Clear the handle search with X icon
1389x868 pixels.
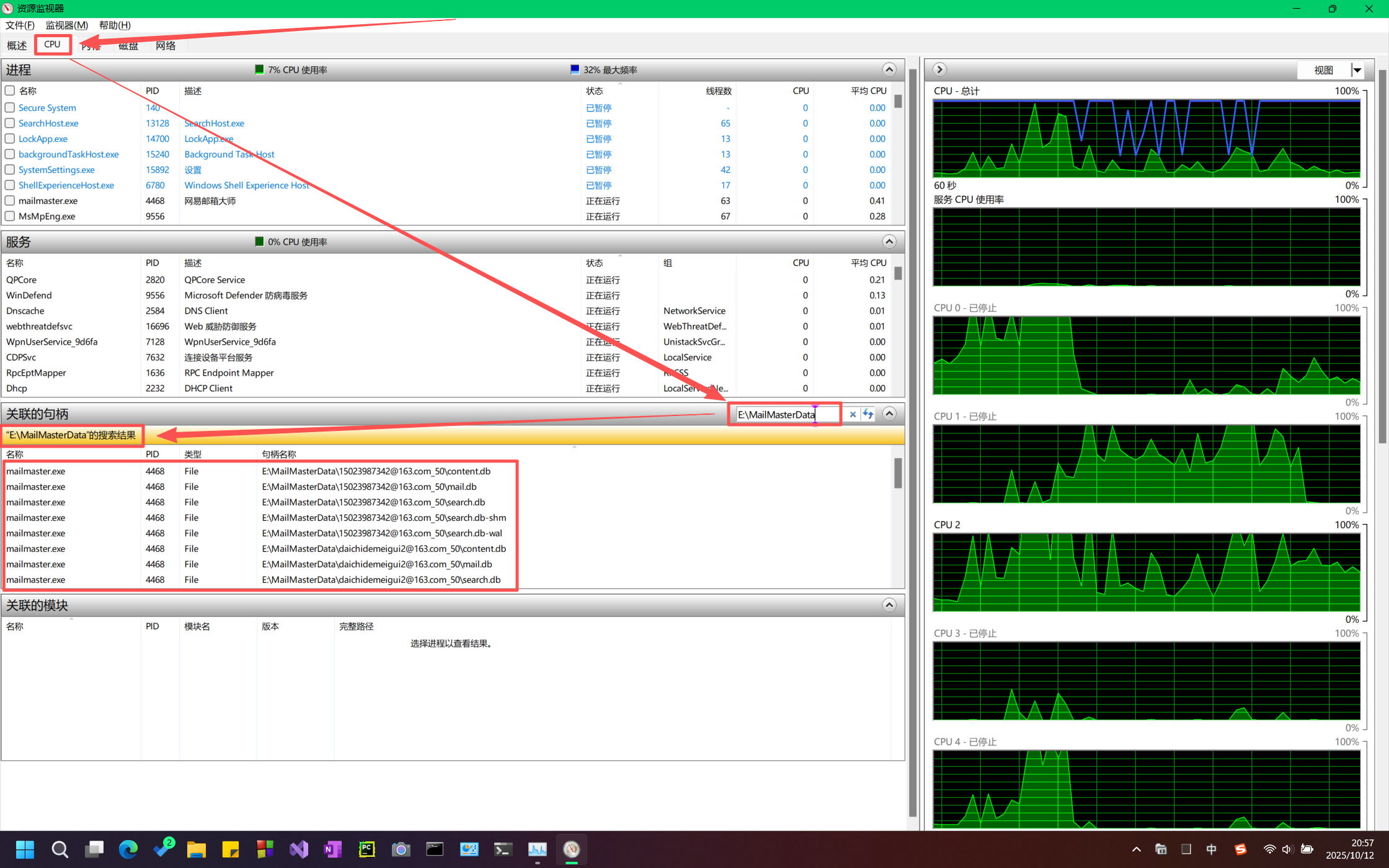pyautogui.click(x=853, y=414)
